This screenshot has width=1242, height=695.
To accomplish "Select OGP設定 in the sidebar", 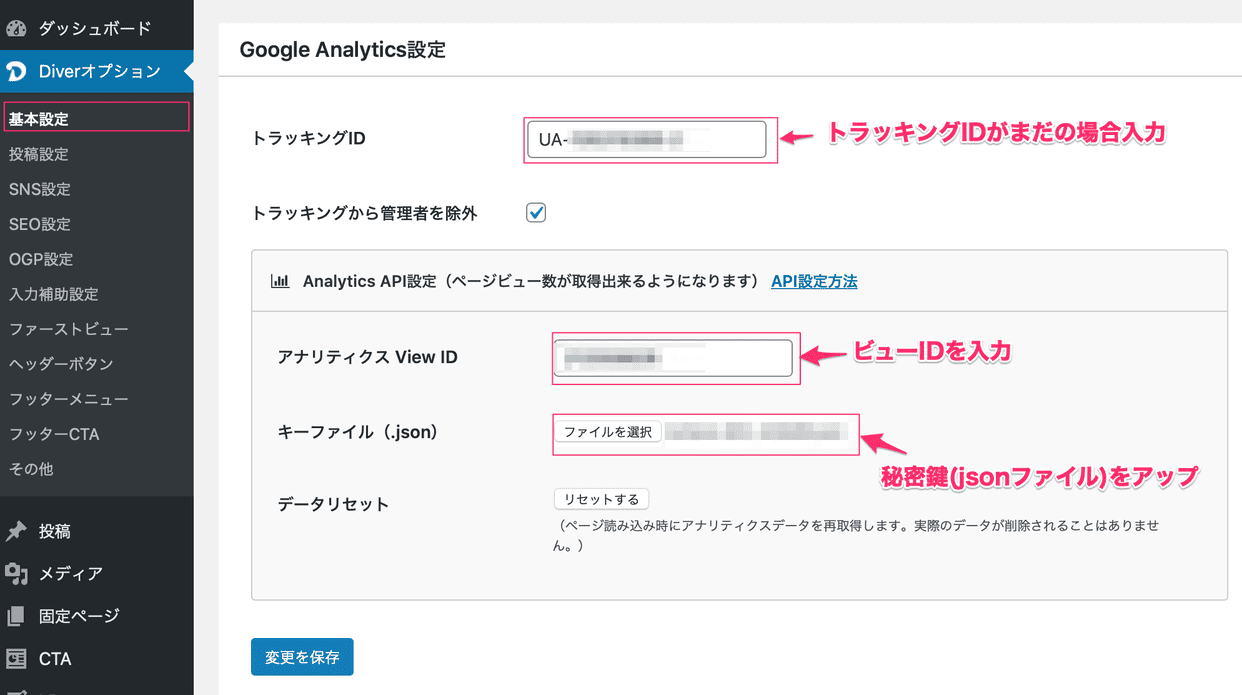I will pos(40,259).
